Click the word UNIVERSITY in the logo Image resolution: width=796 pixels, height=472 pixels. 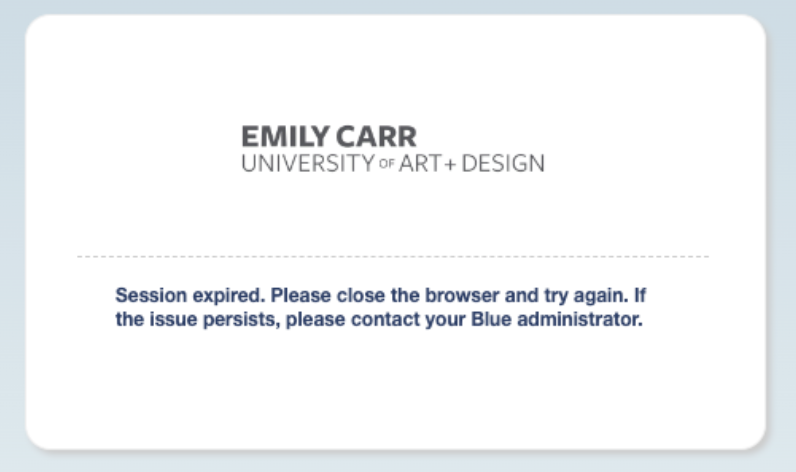(x=308, y=163)
